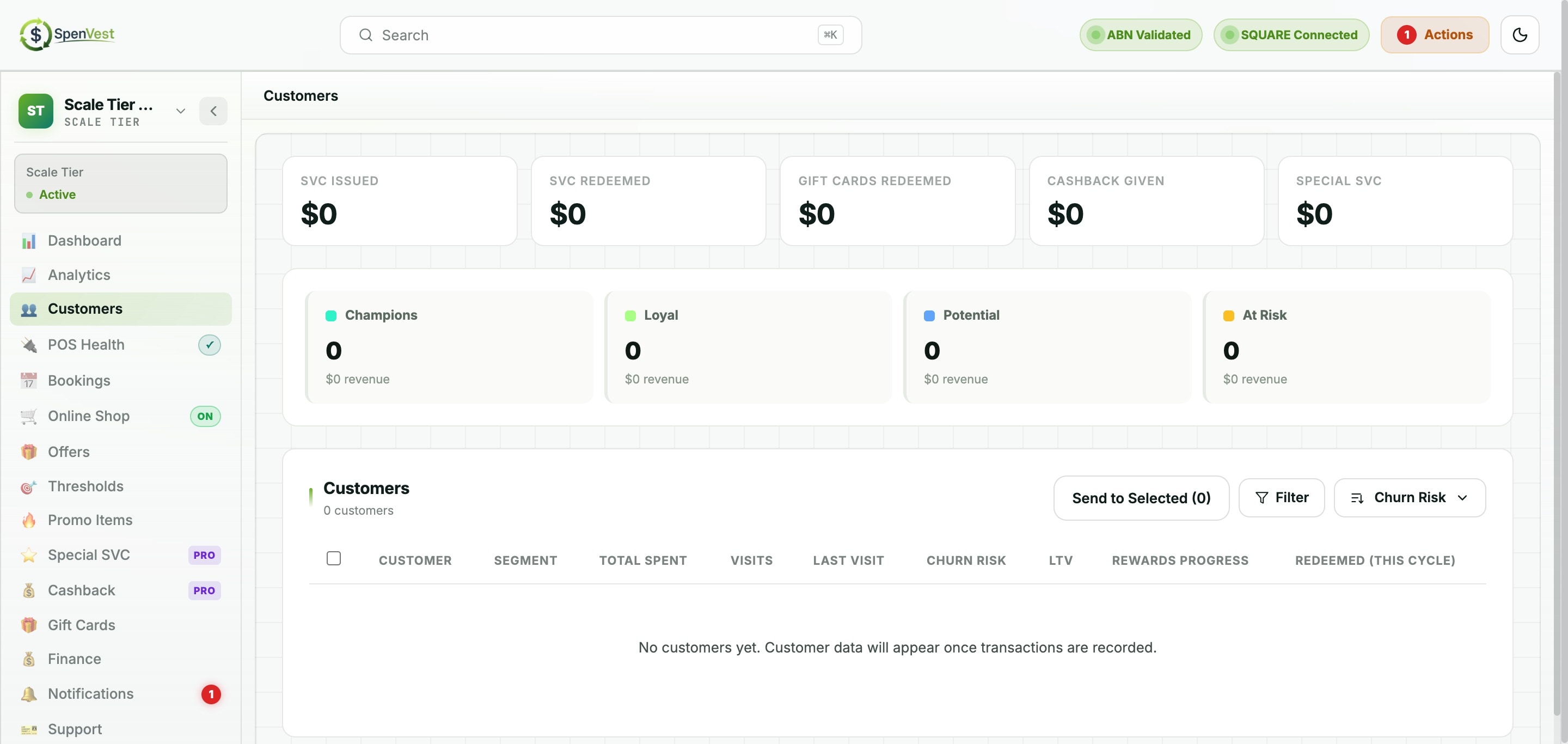Click the Special SVC star icon
Screen dimensions: 1568x744
(29, 555)
